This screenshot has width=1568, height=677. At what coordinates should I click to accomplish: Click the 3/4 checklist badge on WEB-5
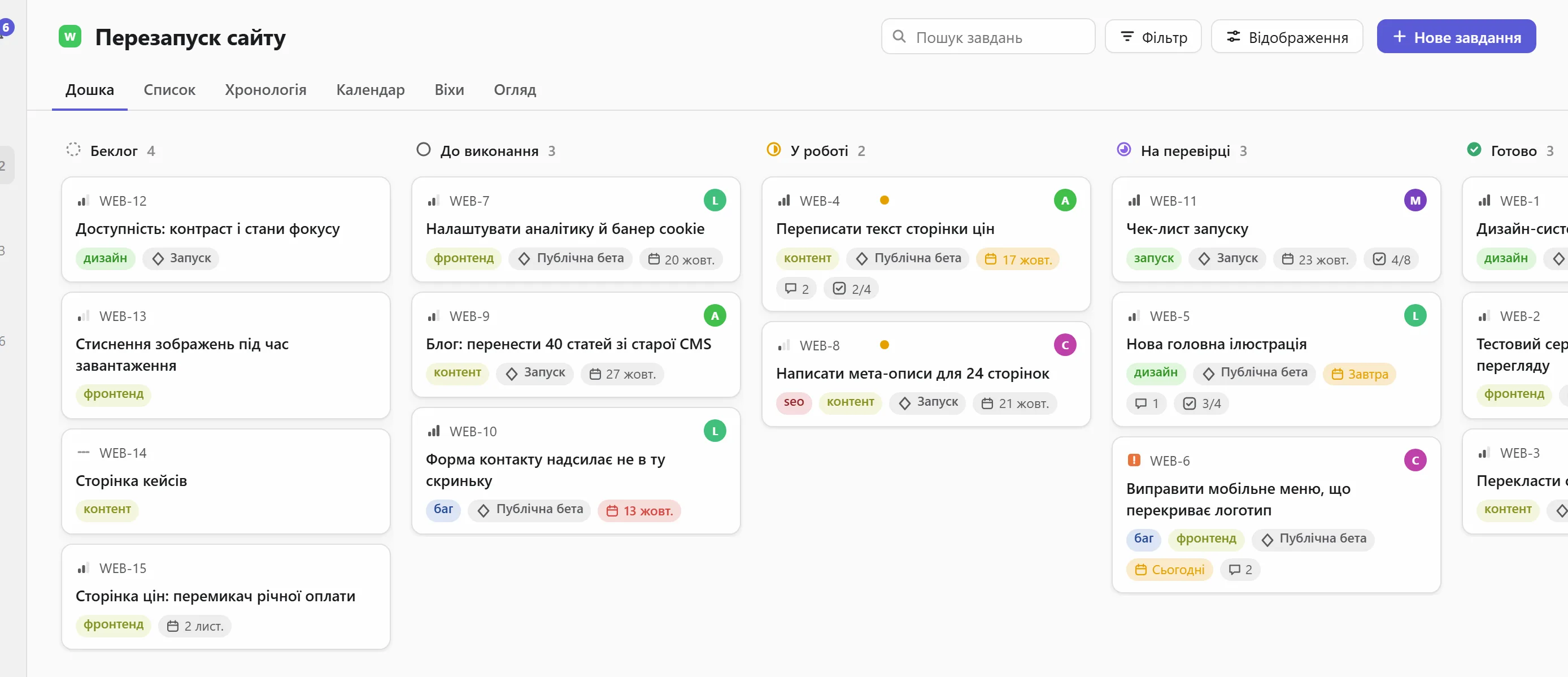click(x=1201, y=403)
